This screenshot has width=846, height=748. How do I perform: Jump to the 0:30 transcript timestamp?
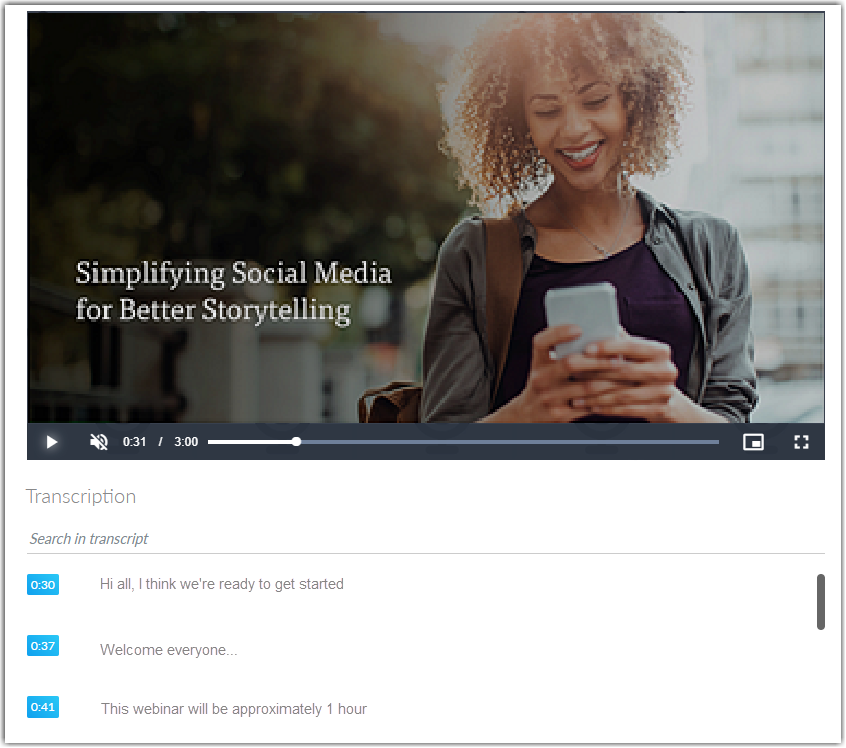click(x=43, y=584)
